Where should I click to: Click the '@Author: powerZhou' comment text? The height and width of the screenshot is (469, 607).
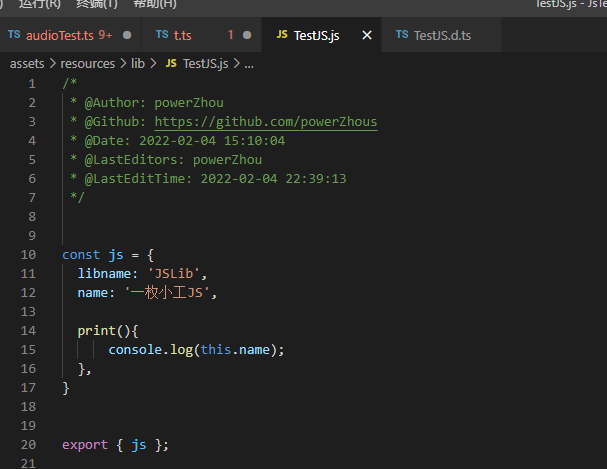click(154, 103)
